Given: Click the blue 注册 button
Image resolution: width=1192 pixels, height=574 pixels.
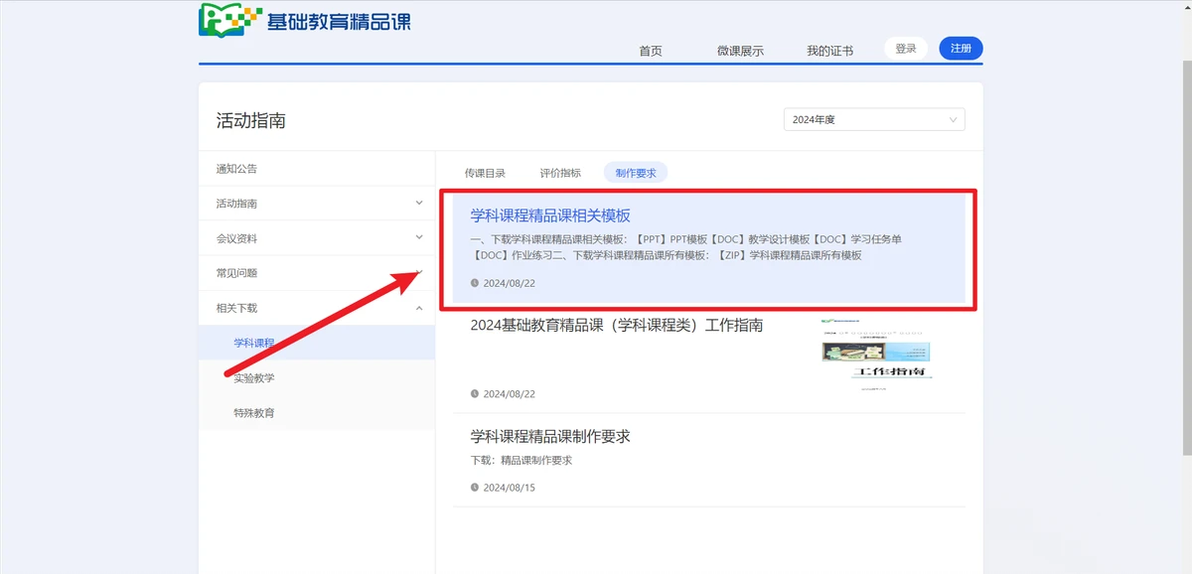Looking at the screenshot, I should click(x=961, y=49).
